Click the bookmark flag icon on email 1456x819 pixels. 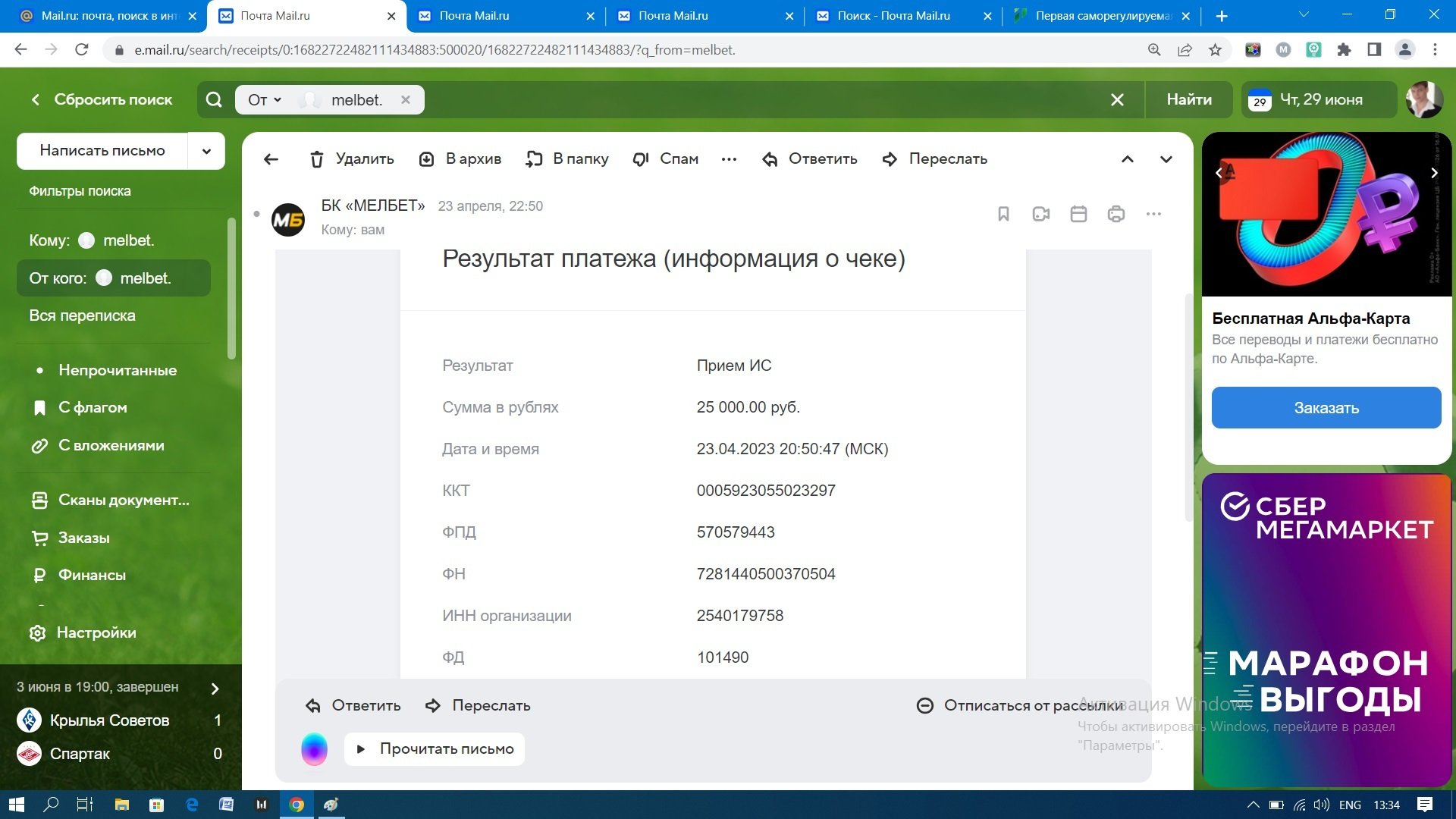(1003, 214)
